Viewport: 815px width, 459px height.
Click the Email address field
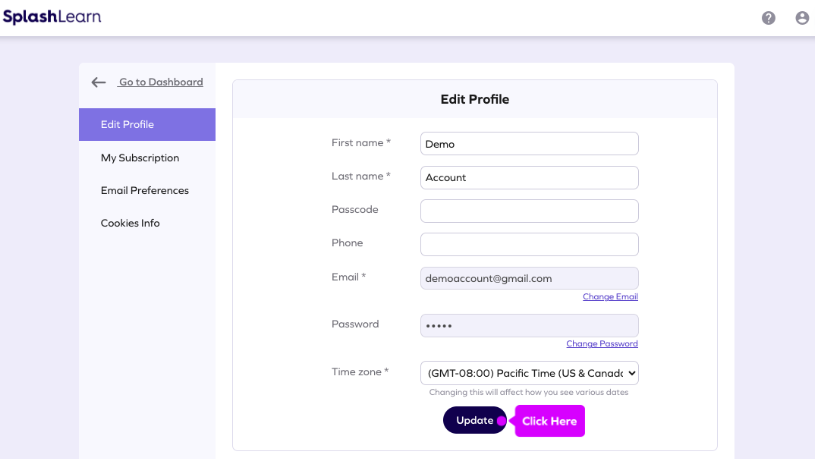click(529, 278)
